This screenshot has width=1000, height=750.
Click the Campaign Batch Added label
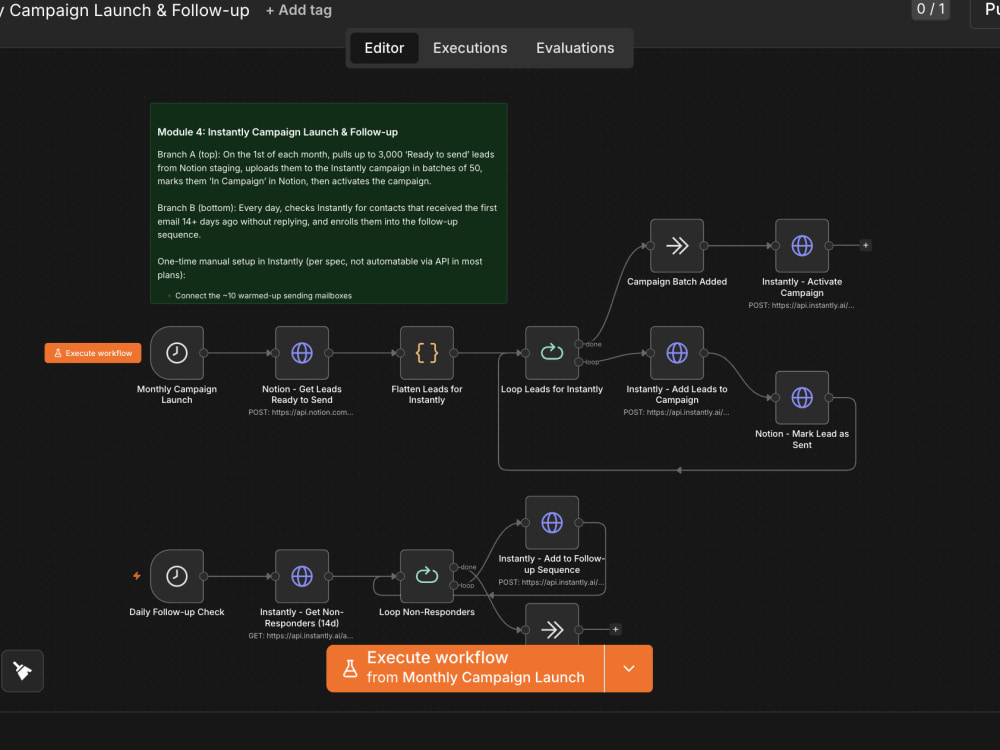(x=677, y=281)
